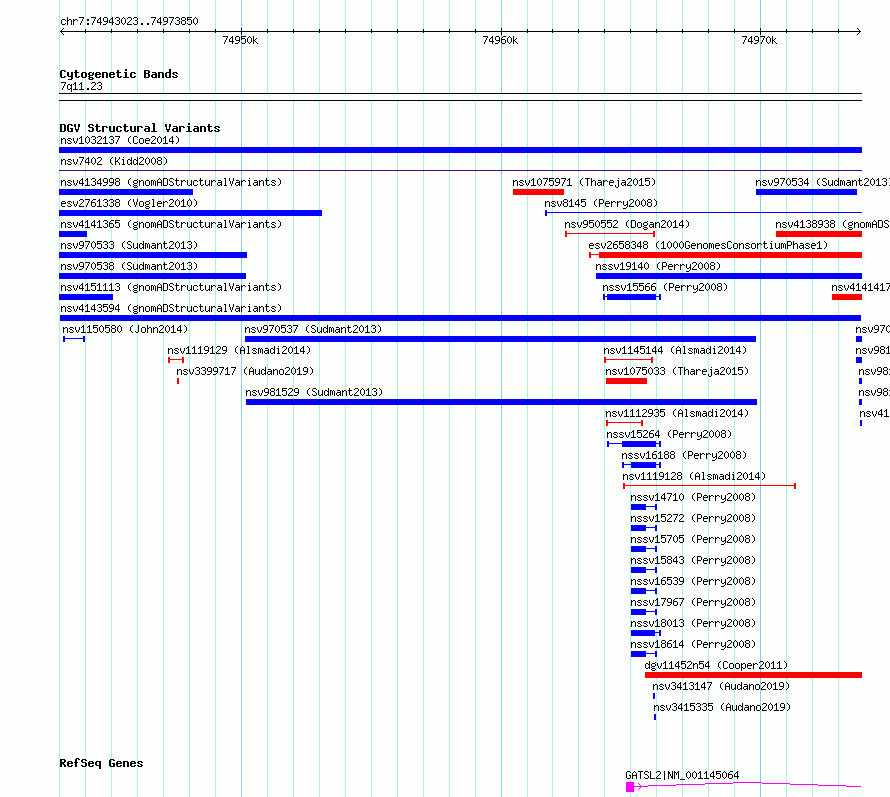Screen dimensions: 890x797
Task: Click esv2761338 (Vogler2010) label
Action: pos(129,203)
